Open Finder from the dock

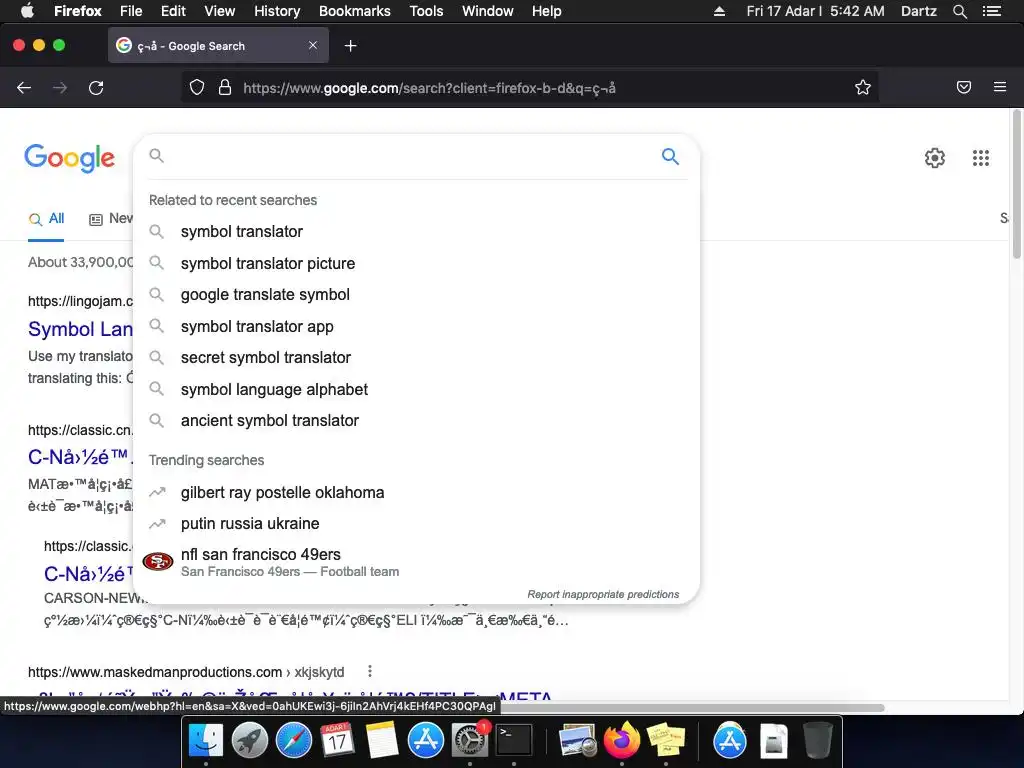coord(206,741)
